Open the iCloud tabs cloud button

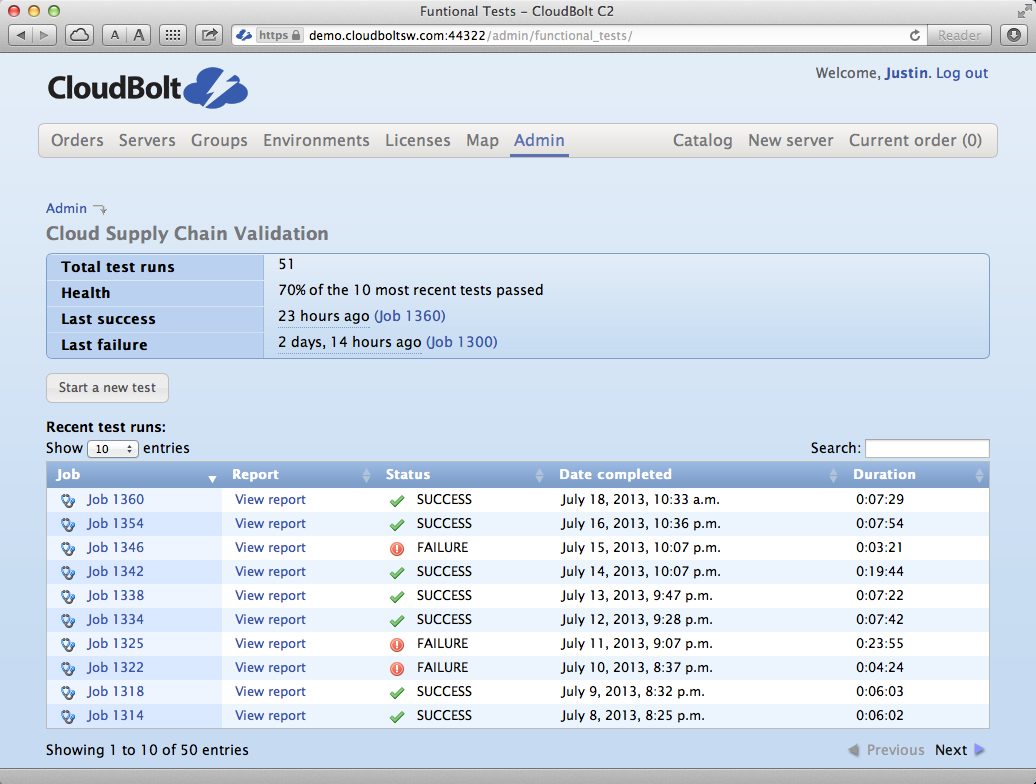(79, 35)
